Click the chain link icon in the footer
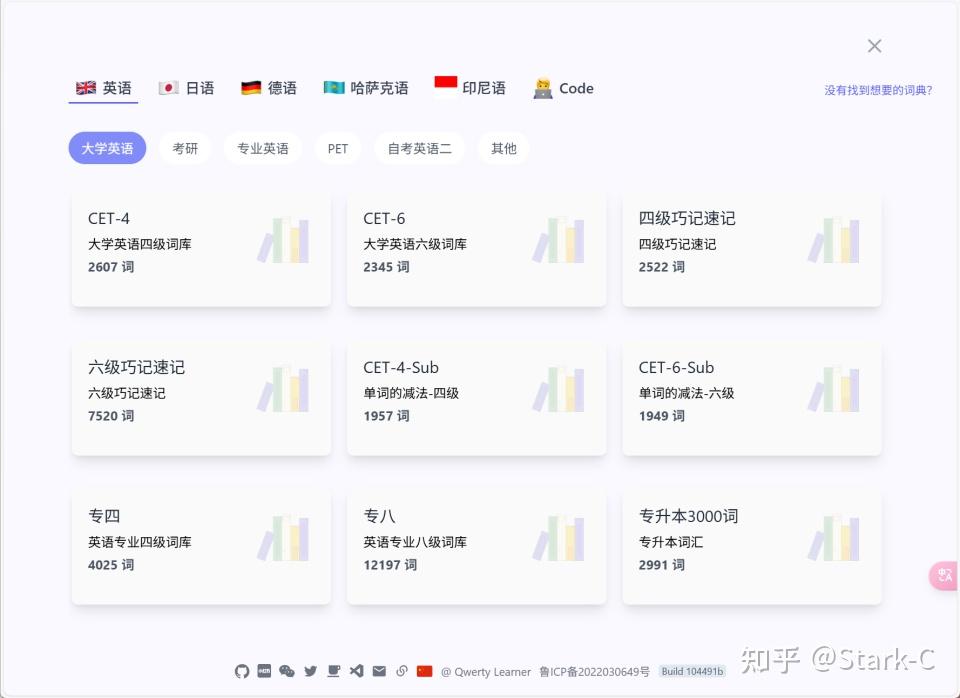This screenshot has width=960, height=698. click(x=402, y=671)
